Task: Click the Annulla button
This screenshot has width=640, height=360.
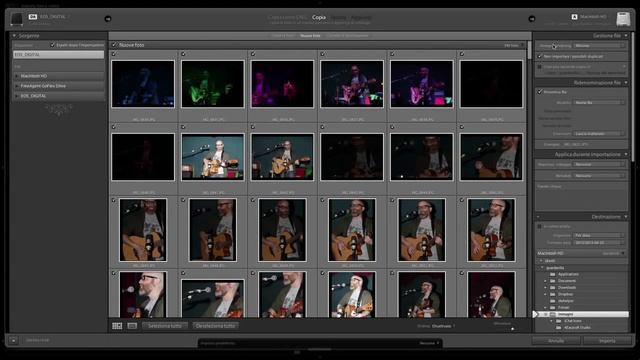Action: coord(556,340)
